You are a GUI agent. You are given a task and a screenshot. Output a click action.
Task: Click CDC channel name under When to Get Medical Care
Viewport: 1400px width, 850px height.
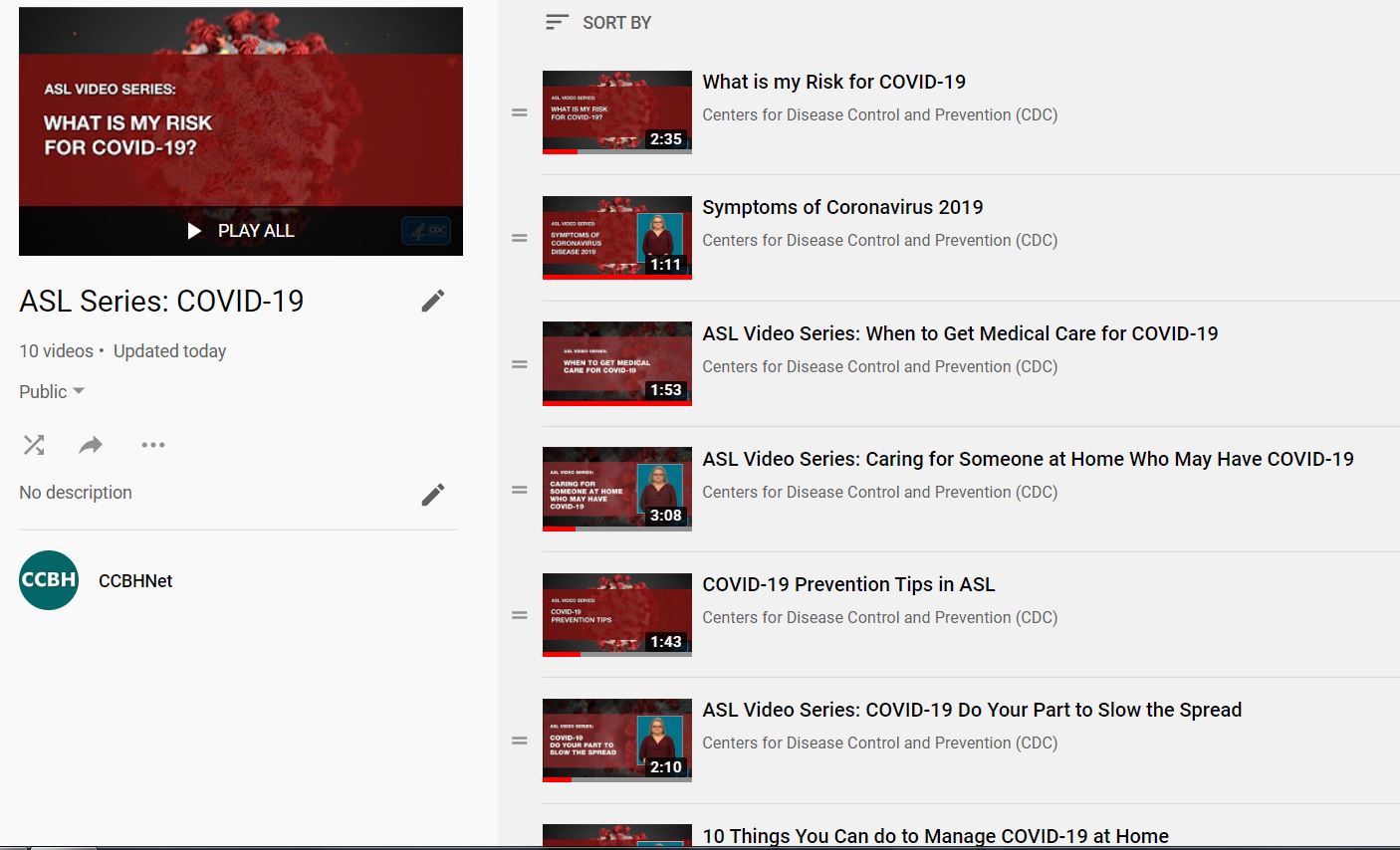tap(880, 366)
